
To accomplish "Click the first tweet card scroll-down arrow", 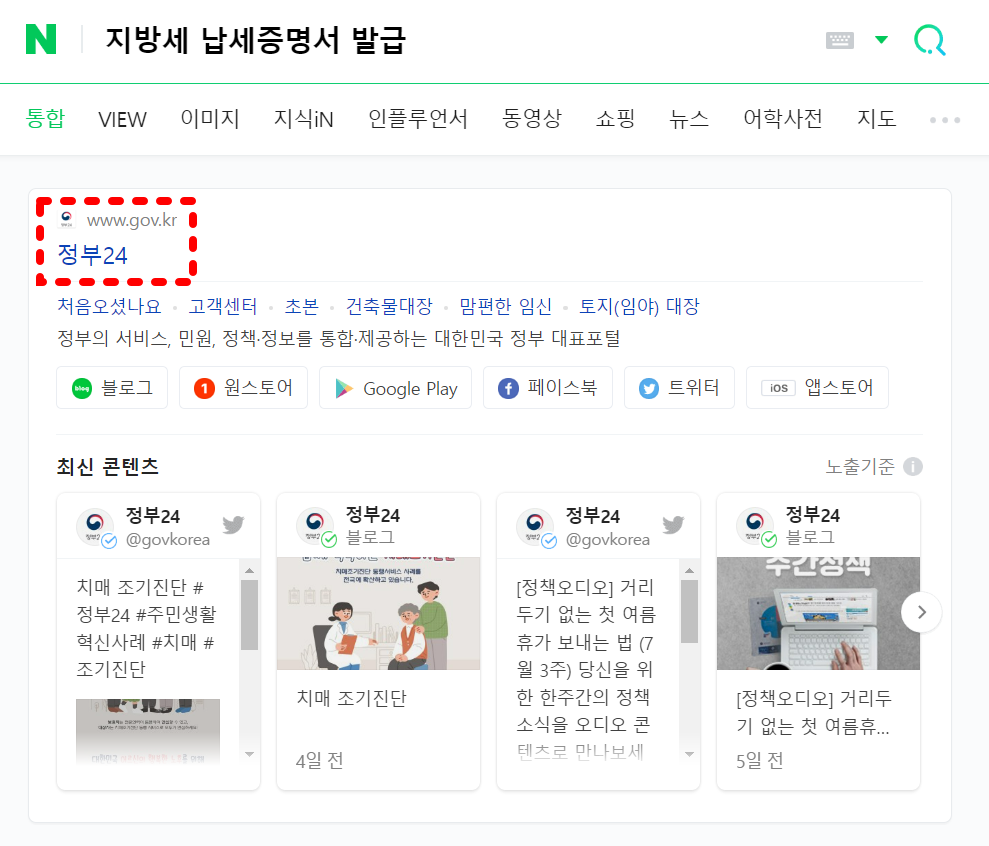I will (249, 754).
